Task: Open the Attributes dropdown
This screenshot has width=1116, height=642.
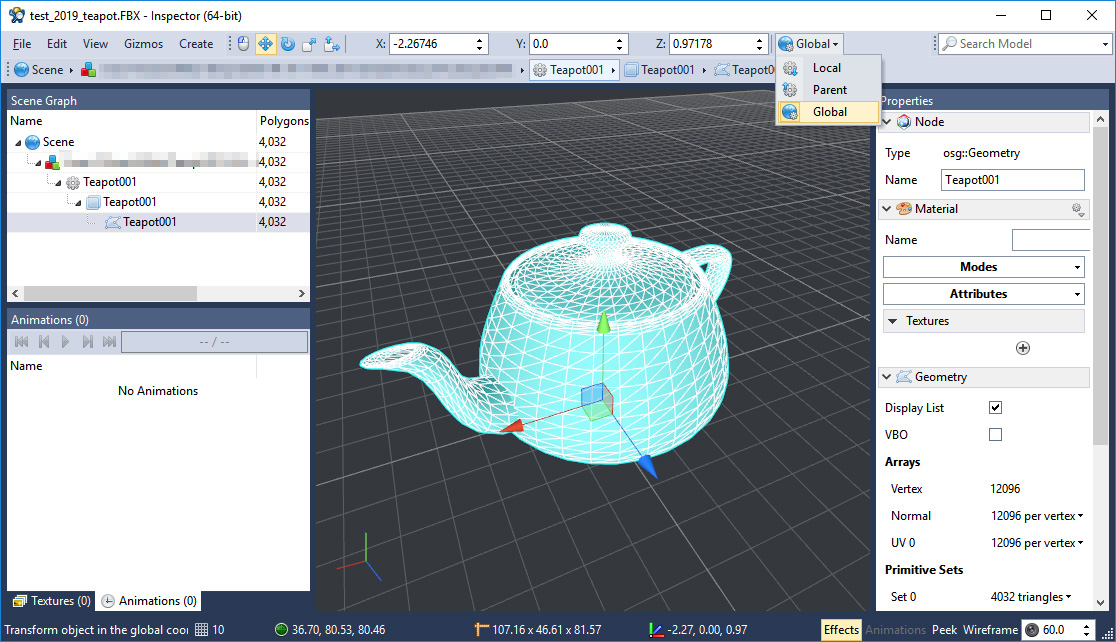Action: click(983, 294)
